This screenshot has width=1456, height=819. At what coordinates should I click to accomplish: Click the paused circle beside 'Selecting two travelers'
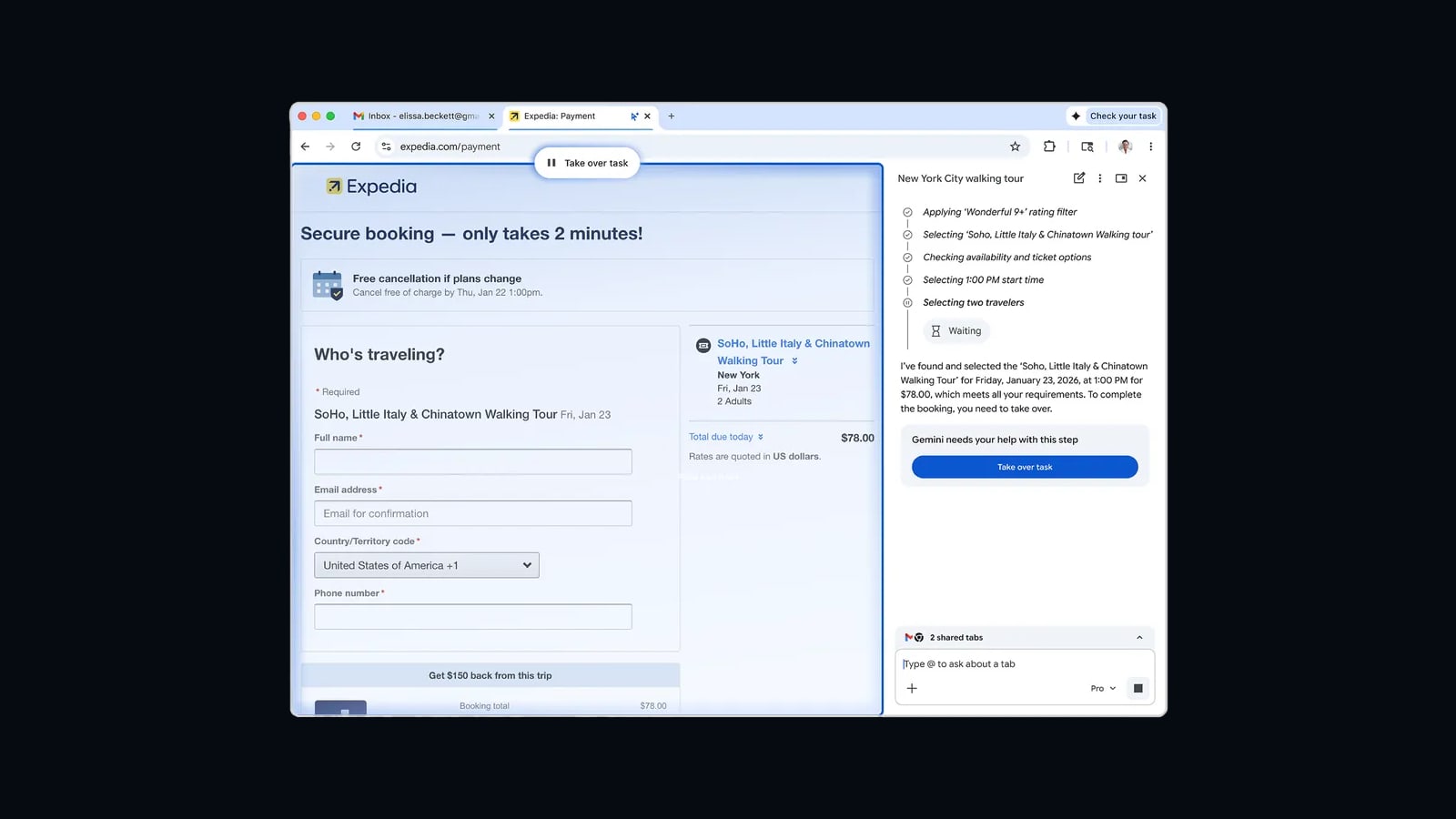(907, 302)
